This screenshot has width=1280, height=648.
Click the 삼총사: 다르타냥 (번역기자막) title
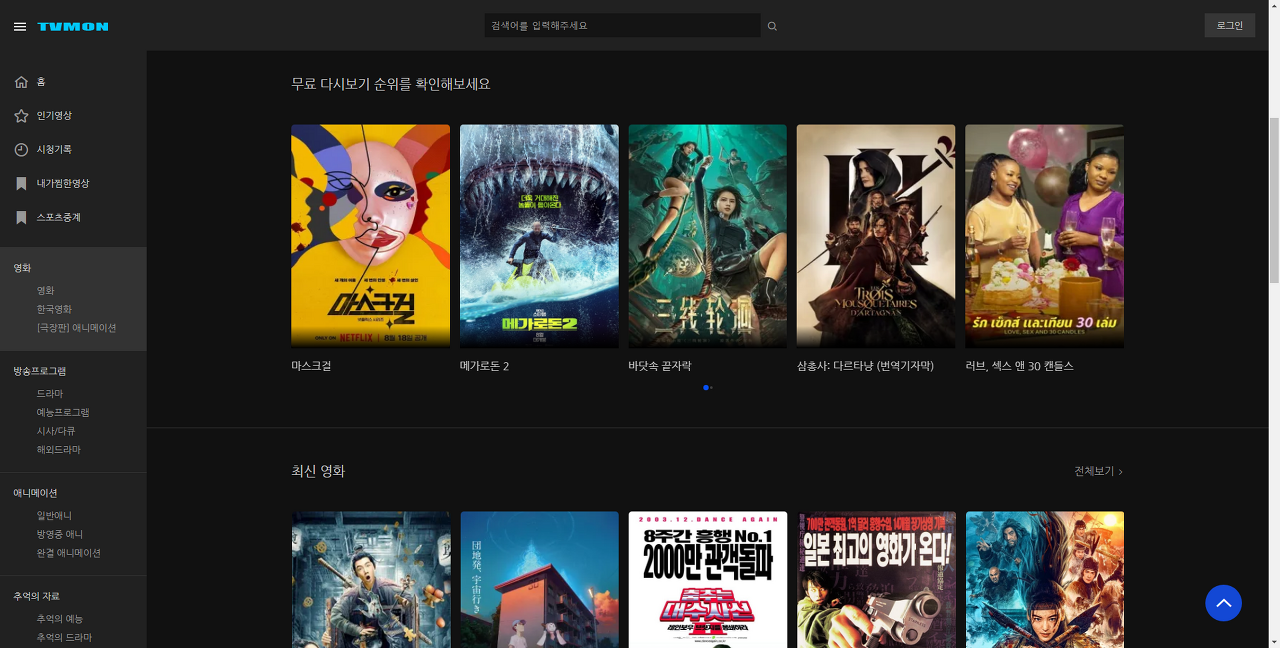pyautogui.click(x=865, y=366)
